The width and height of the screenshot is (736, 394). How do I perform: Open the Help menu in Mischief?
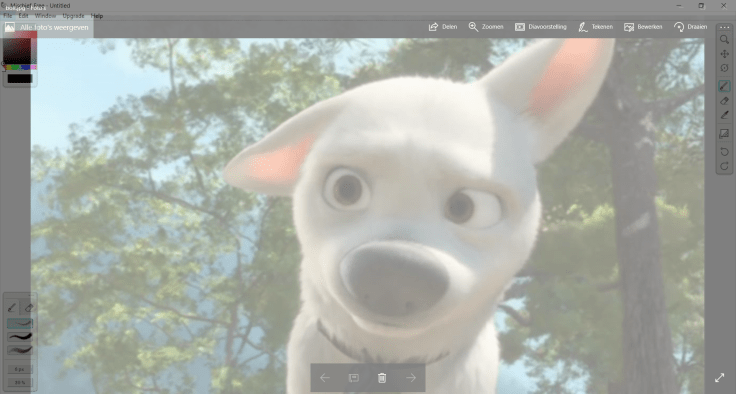click(x=97, y=16)
